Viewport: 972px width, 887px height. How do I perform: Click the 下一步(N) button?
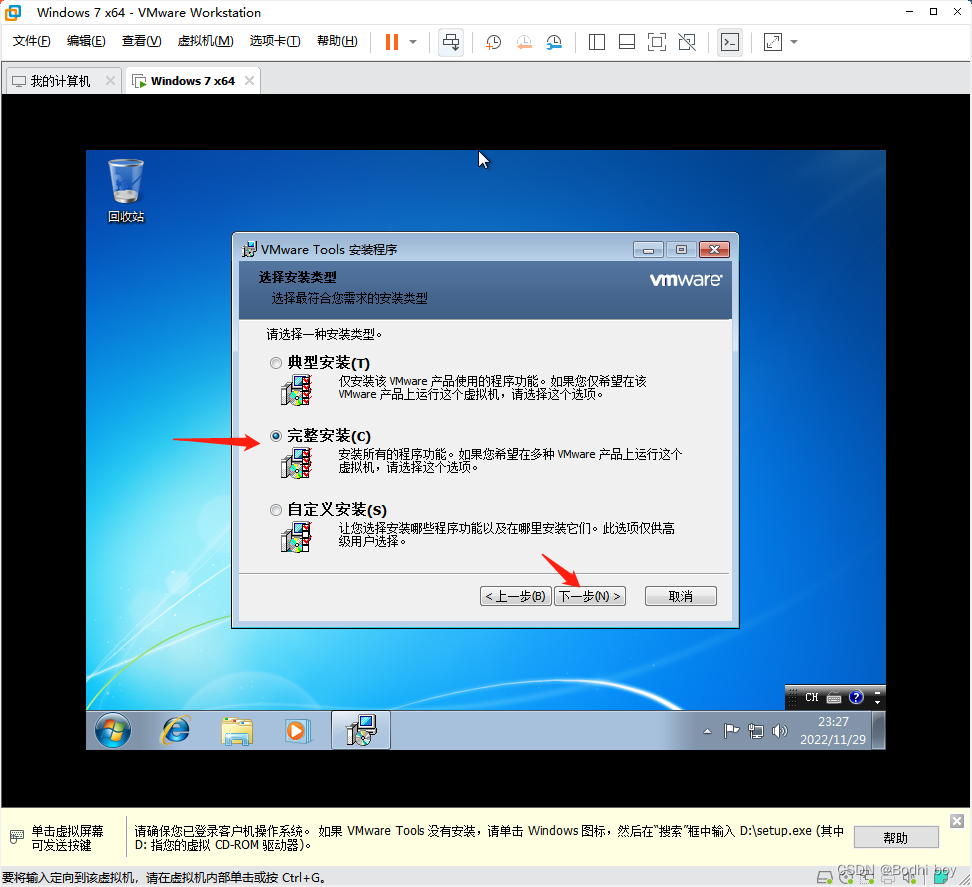[590, 596]
